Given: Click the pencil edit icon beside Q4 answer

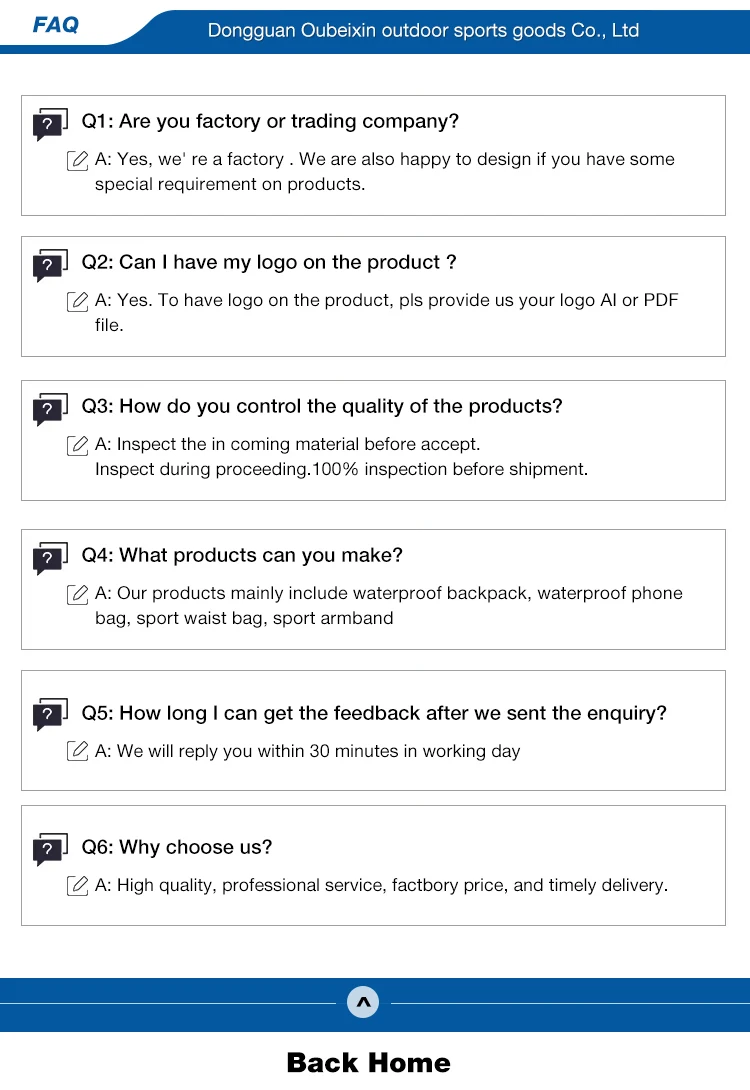Looking at the screenshot, I should pos(77,594).
